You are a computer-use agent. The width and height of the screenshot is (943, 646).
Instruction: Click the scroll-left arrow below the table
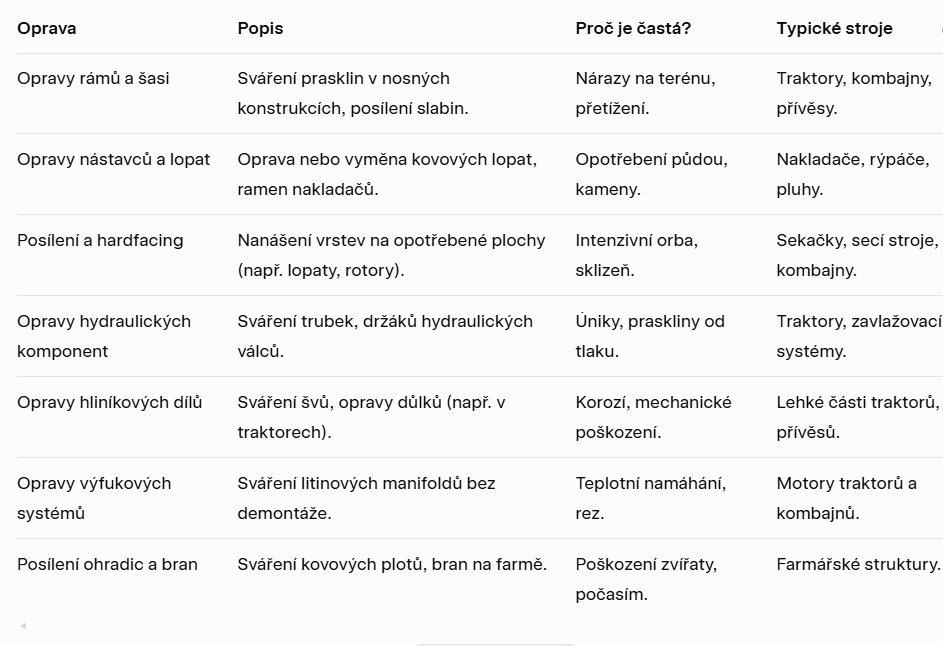(23, 627)
